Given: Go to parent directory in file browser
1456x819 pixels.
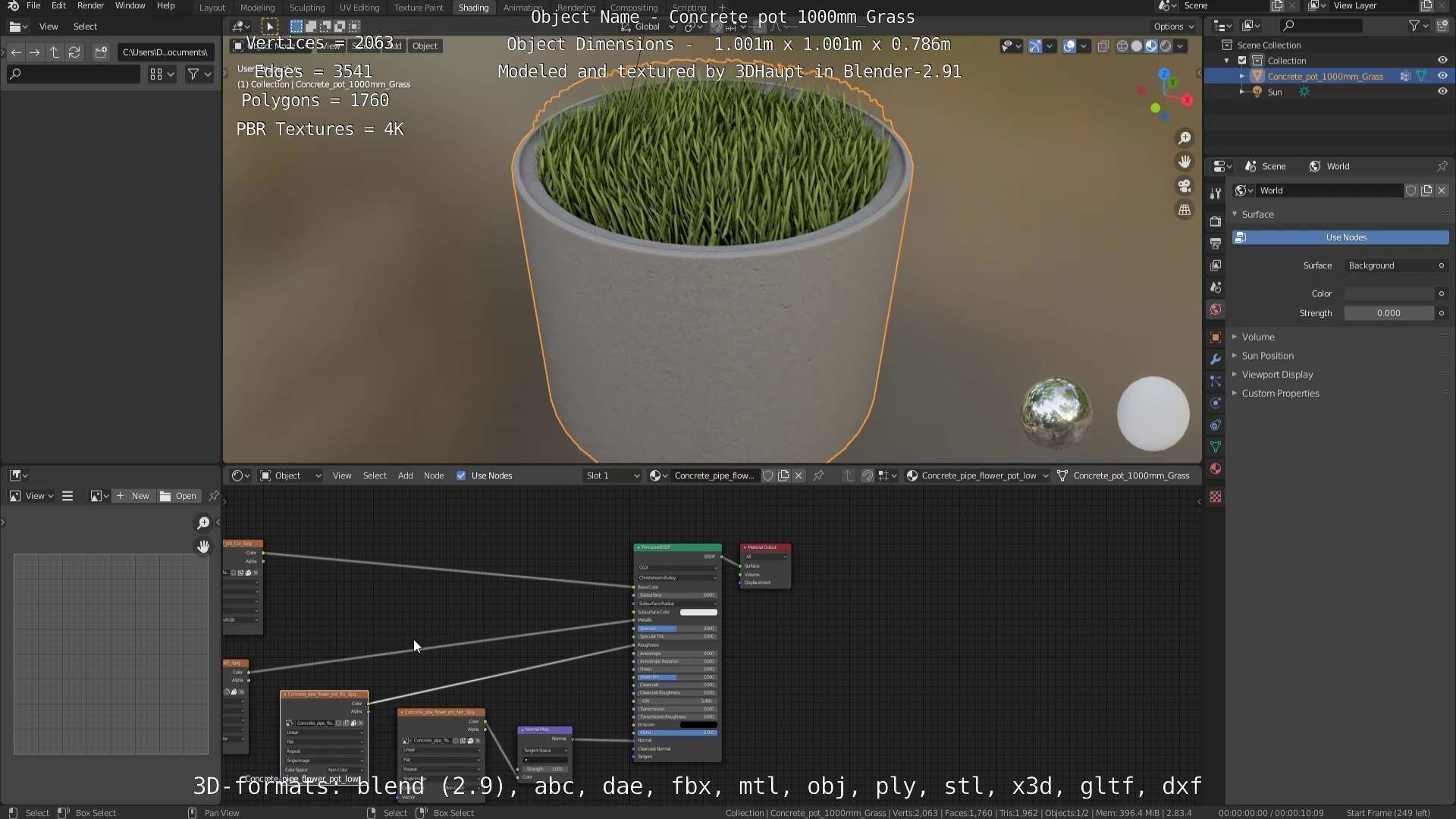Looking at the screenshot, I should pos(55,52).
